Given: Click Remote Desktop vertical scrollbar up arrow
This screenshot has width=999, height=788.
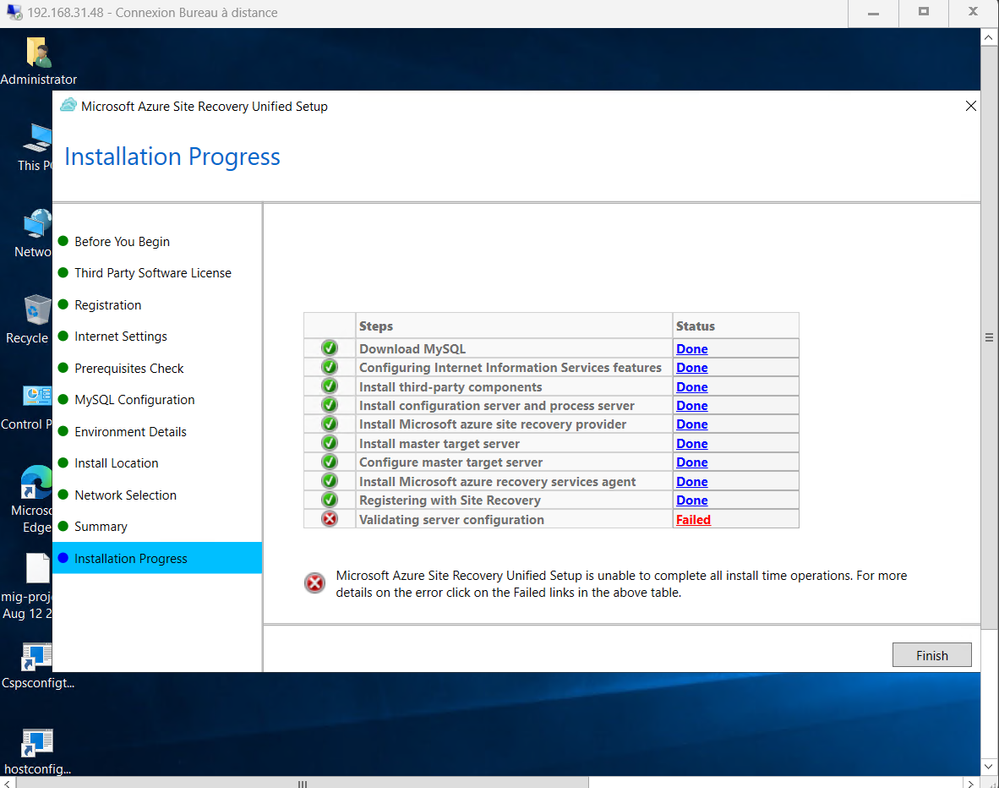Looking at the screenshot, I should pos(988,37).
